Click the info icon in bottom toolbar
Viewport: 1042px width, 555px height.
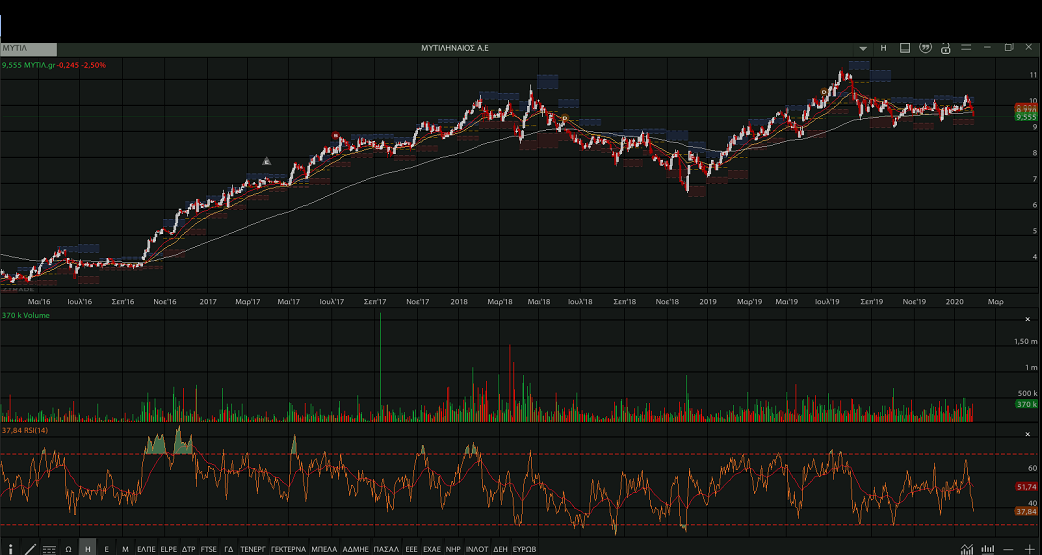click(x=9, y=548)
